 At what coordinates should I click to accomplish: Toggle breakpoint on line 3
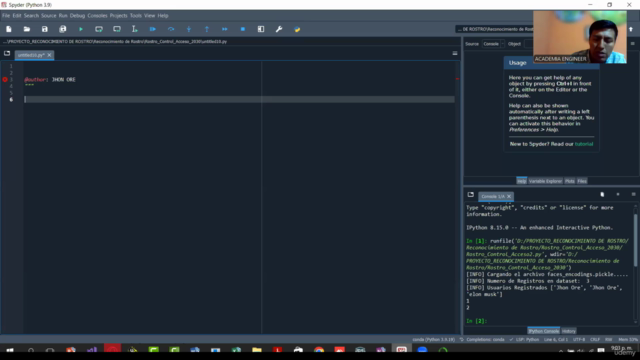[x=5, y=80]
